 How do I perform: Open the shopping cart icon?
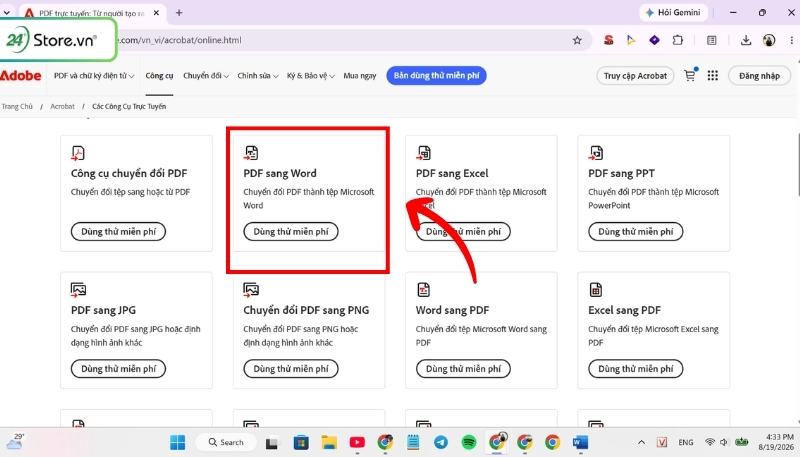pos(690,75)
